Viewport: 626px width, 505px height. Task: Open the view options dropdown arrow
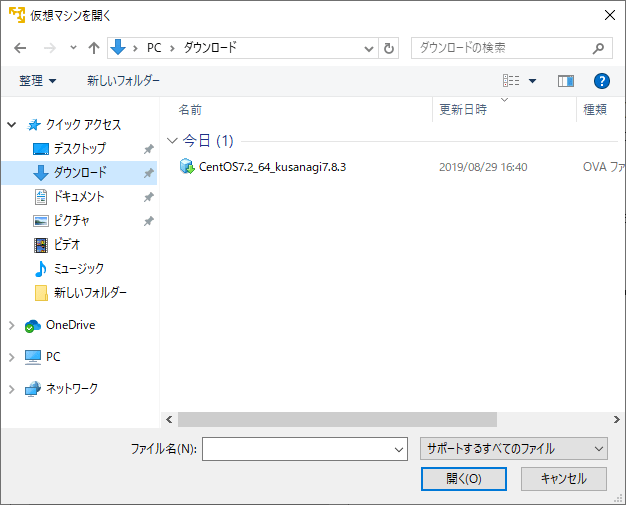pyautogui.click(x=533, y=81)
